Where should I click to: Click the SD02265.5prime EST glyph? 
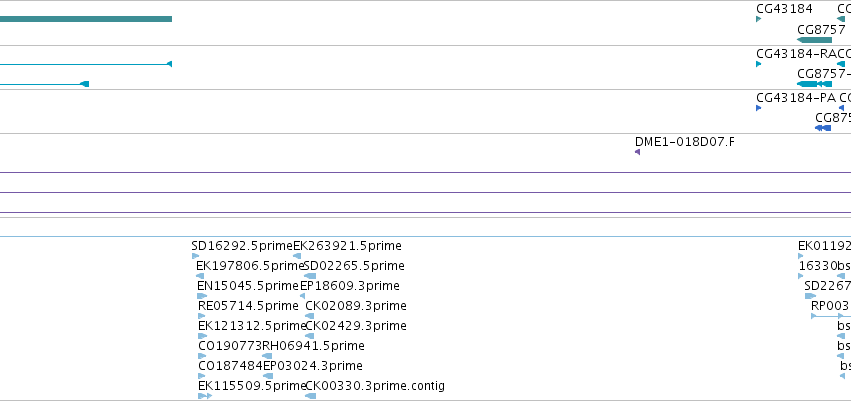pos(310,276)
